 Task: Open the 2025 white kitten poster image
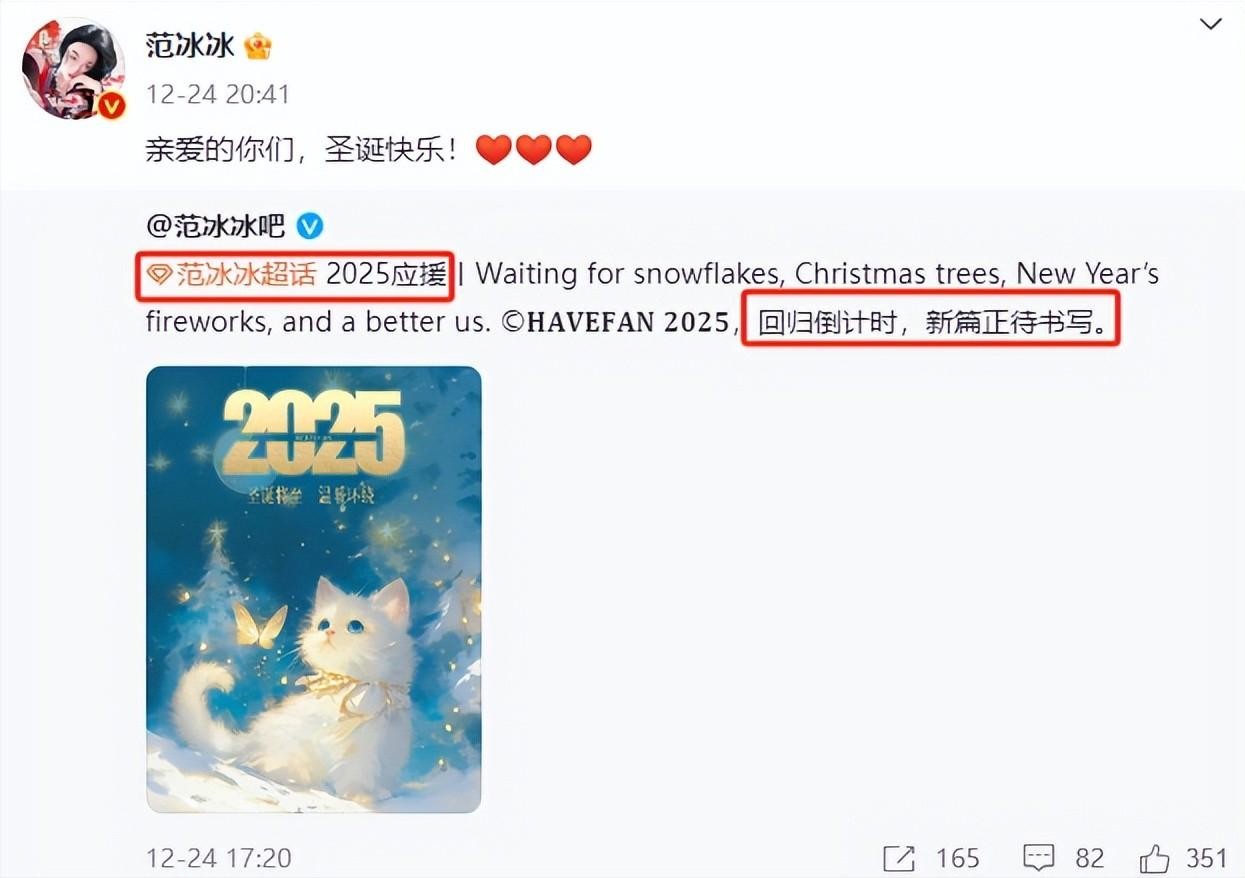tap(314, 589)
